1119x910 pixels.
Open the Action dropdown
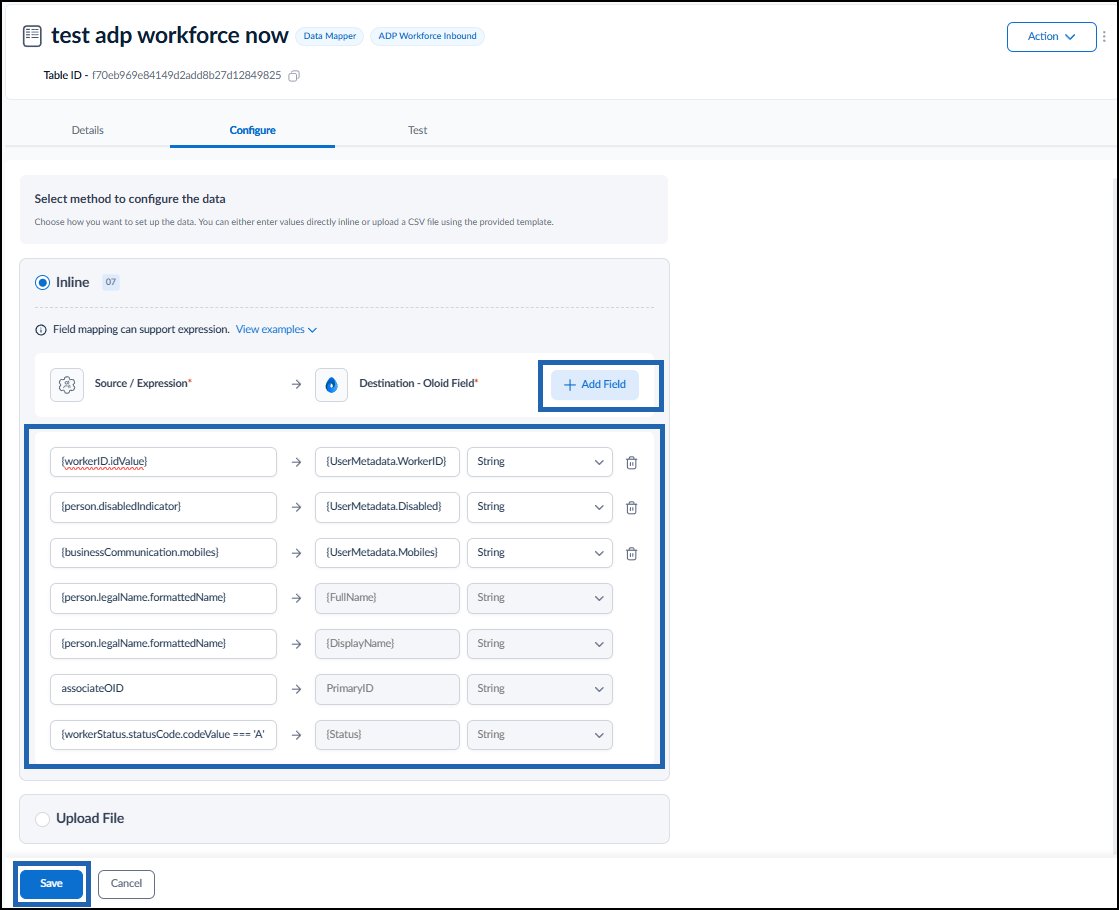(1051, 36)
